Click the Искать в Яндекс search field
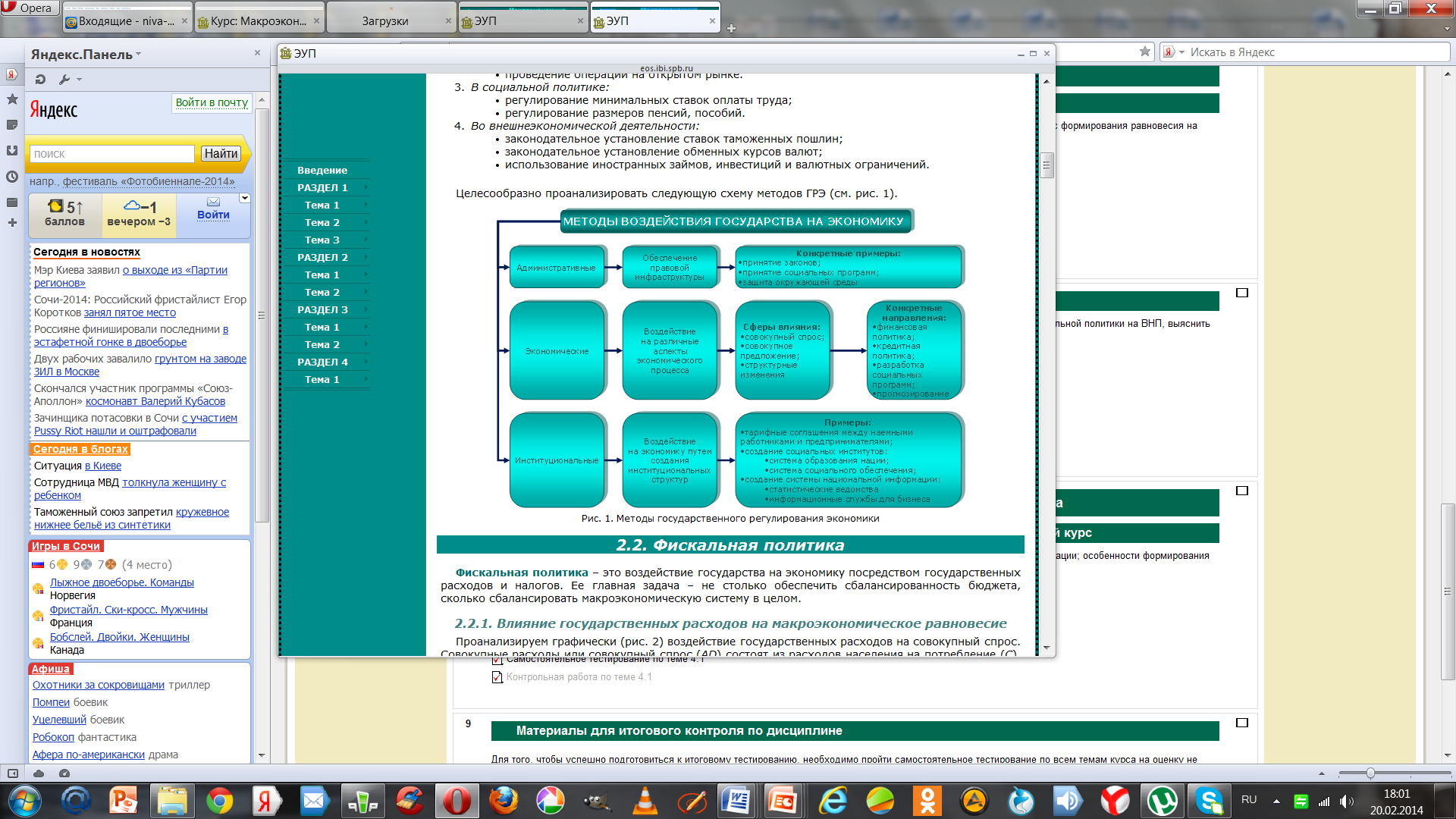Image resolution: width=1456 pixels, height=819 pixels. click(x=1318, y=52)
